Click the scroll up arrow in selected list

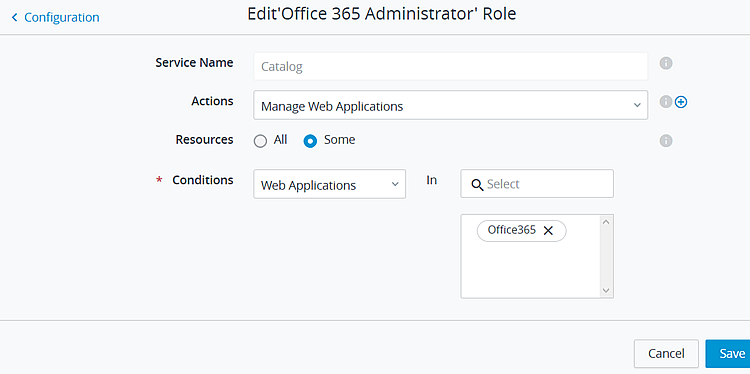click(x=606, y=222)
